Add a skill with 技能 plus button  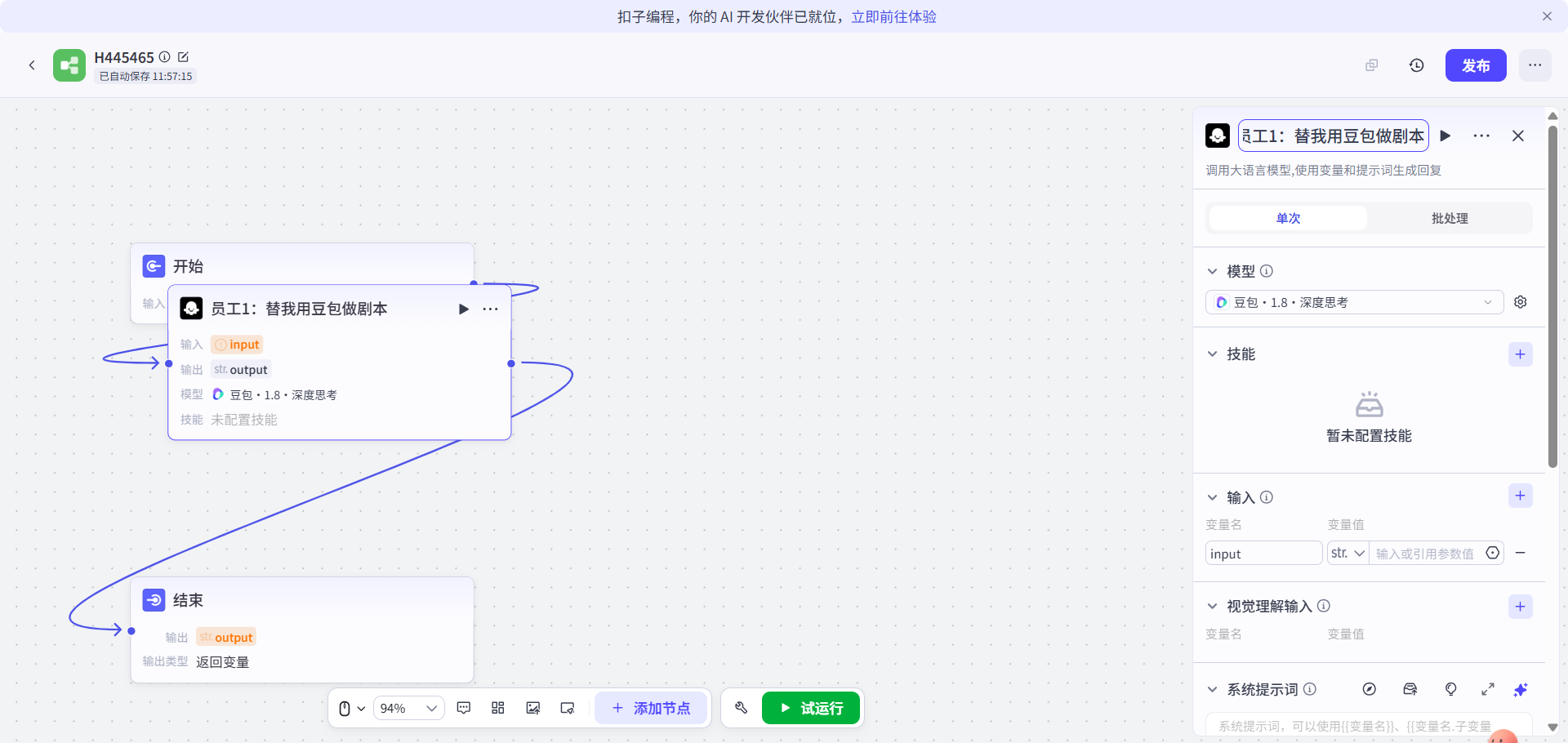tap(1520, 354)
